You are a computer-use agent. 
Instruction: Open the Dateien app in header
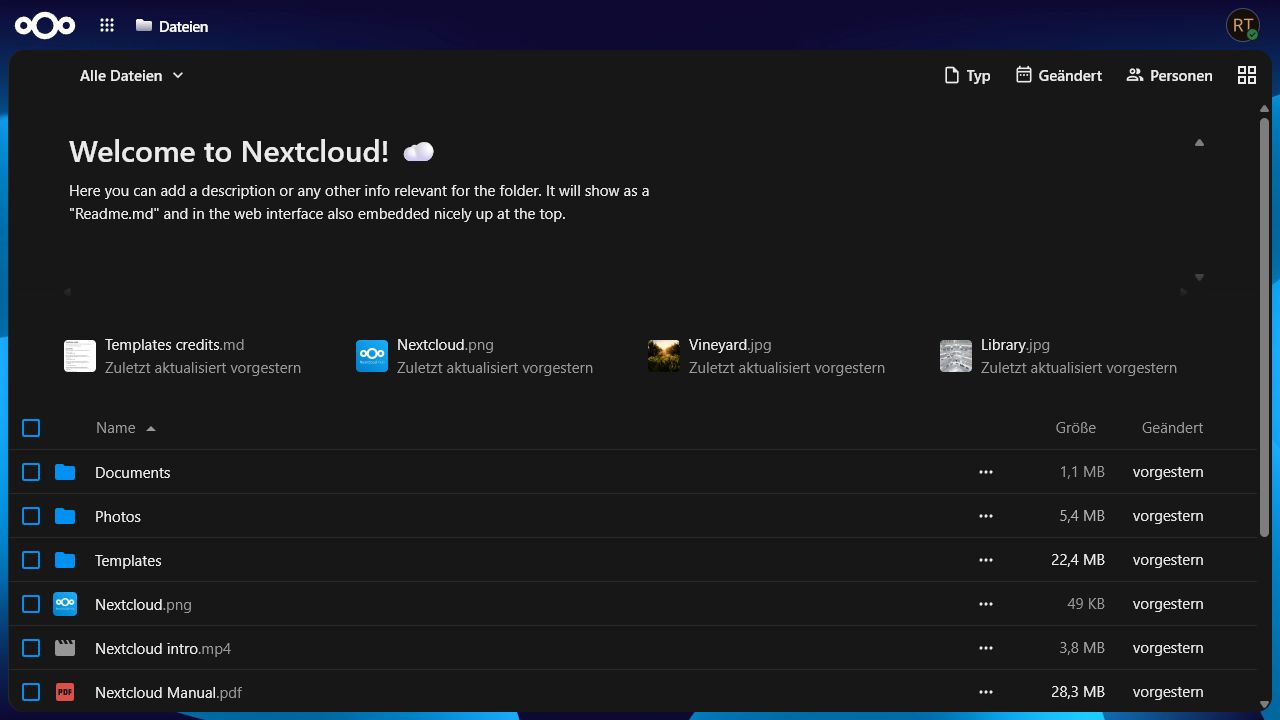[x=172, y=26]
